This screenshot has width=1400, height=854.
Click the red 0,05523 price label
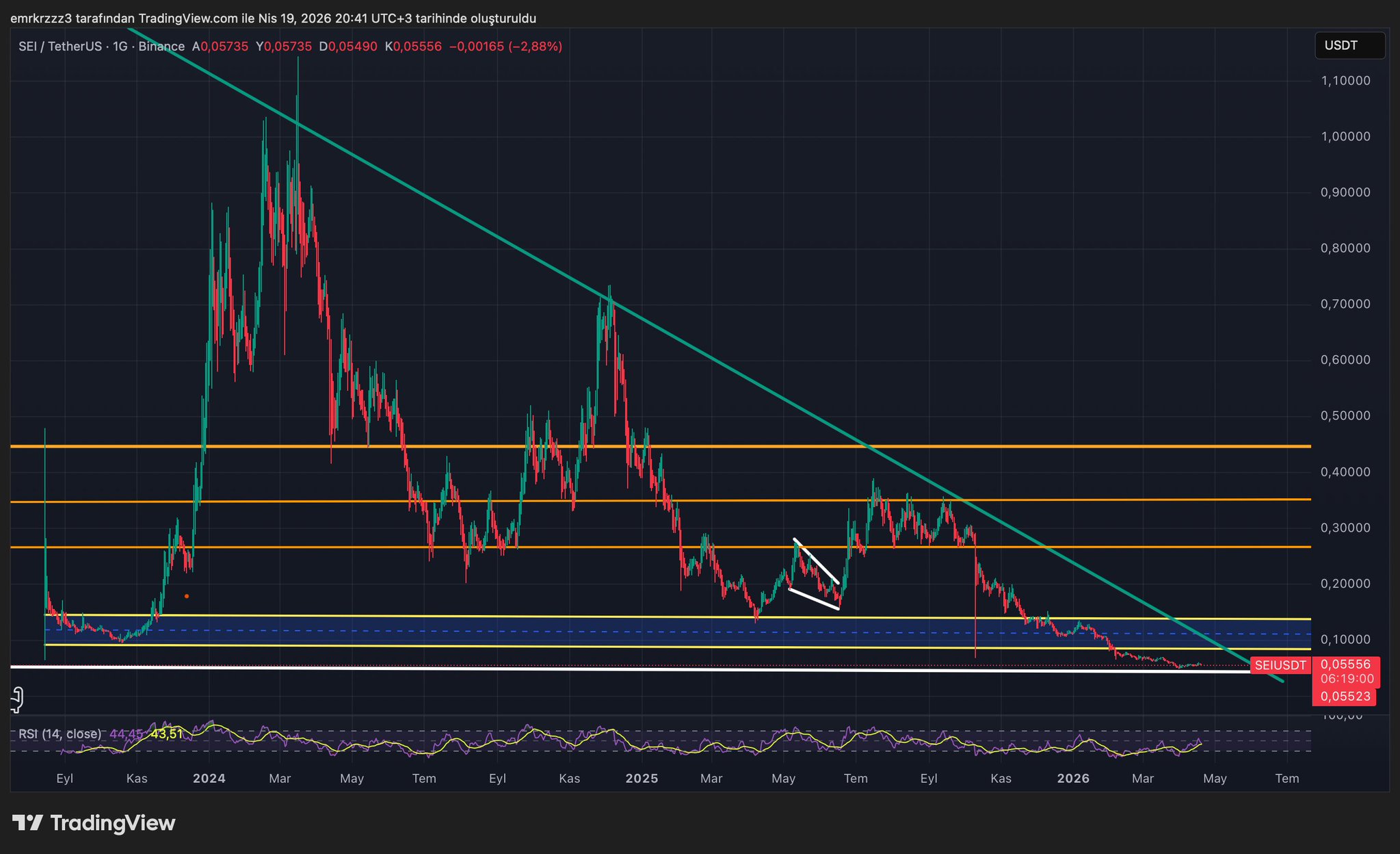pyautogui.click(x=1345, y=697)
